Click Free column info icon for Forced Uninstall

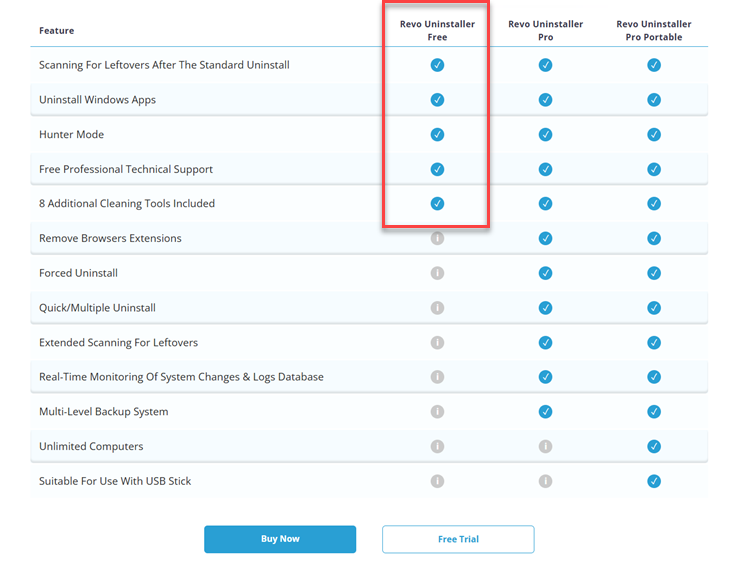pos(437,273)
